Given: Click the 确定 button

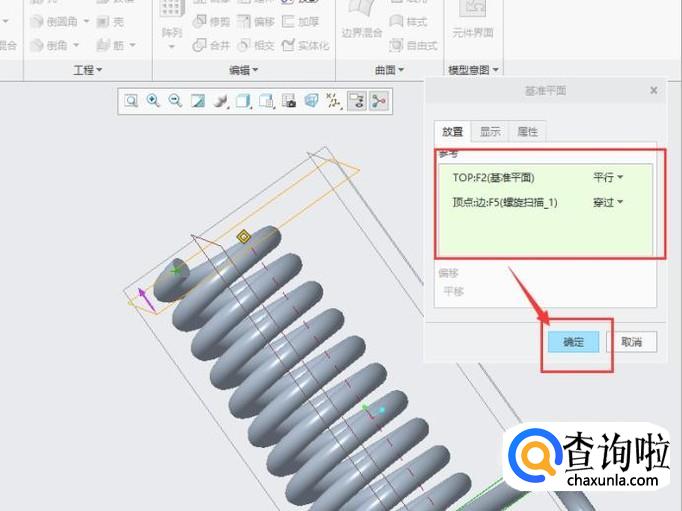Looking at the screenshot, I should pyautogui.click(x=574, y=342).
